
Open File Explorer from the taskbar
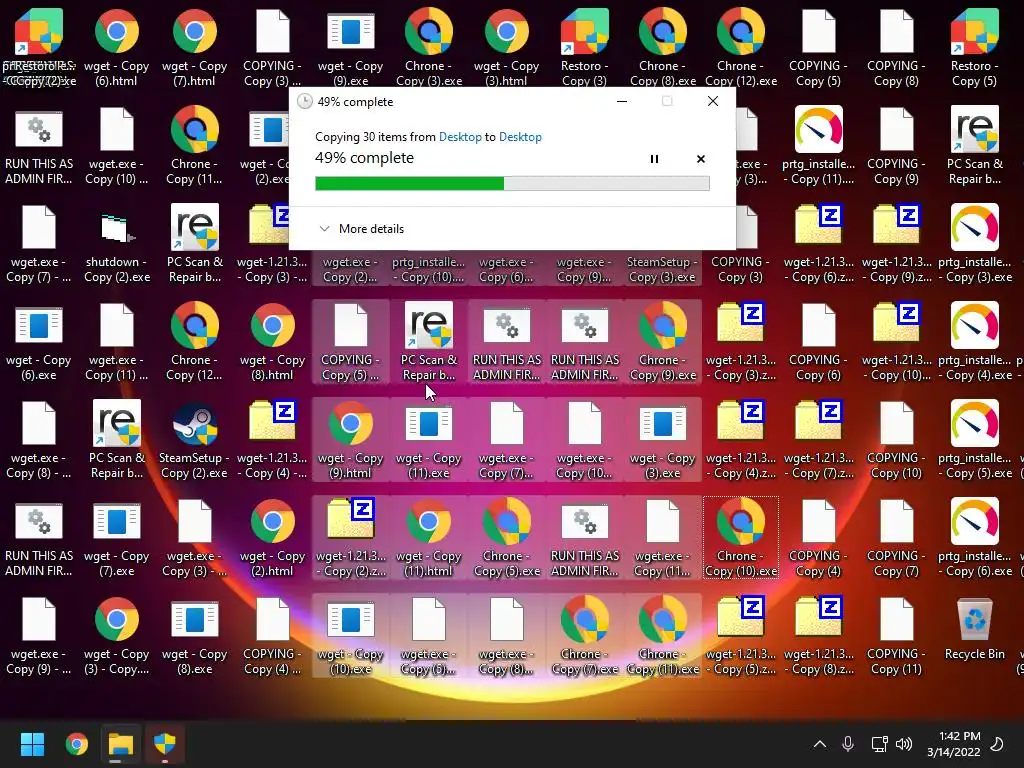point(121,744)
